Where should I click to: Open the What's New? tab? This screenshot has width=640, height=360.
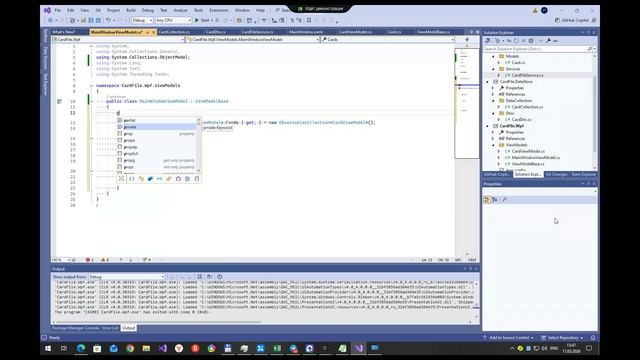(64, 32)
